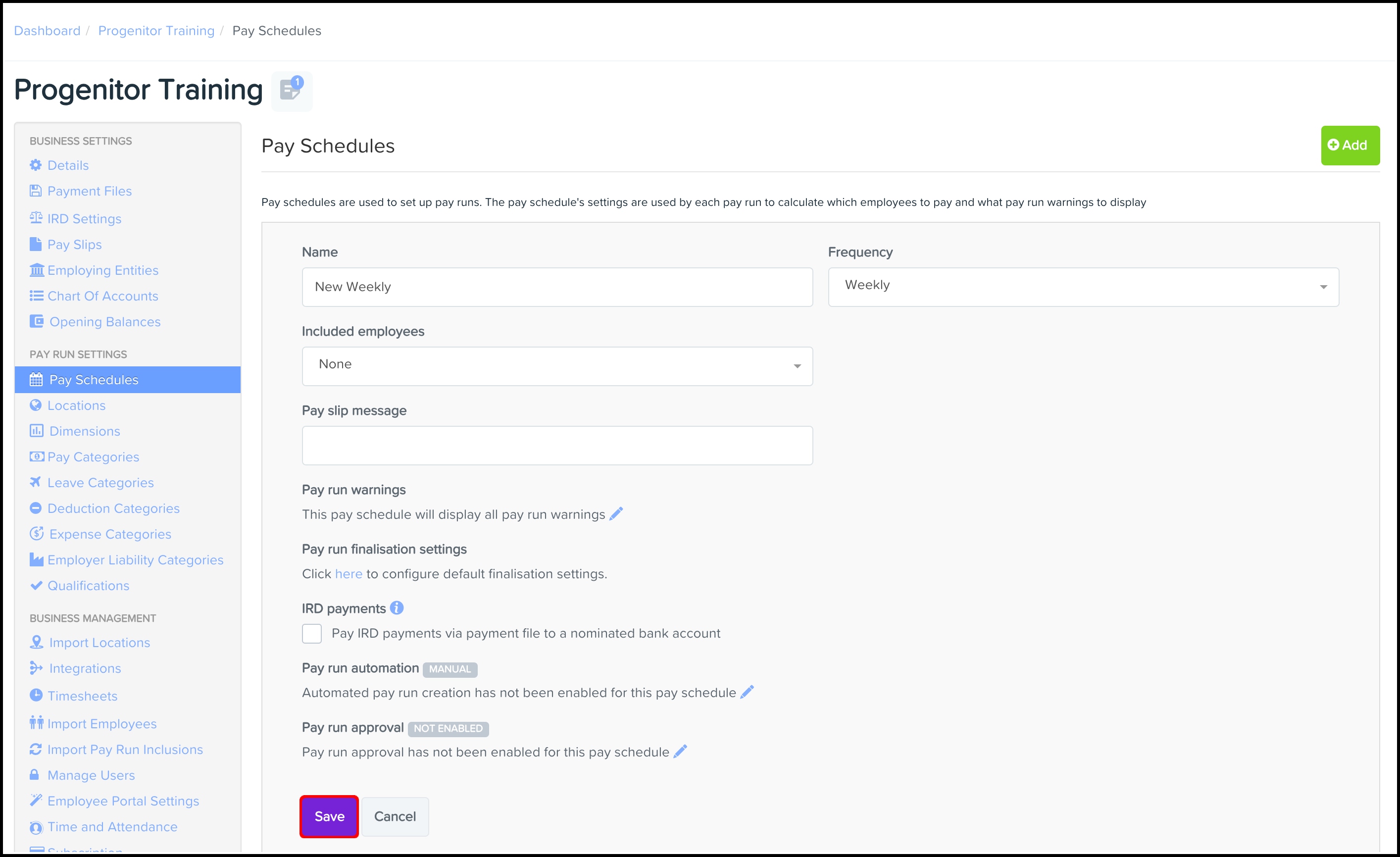Click the edit pencil for pay run automation

(x=747, y=692)
